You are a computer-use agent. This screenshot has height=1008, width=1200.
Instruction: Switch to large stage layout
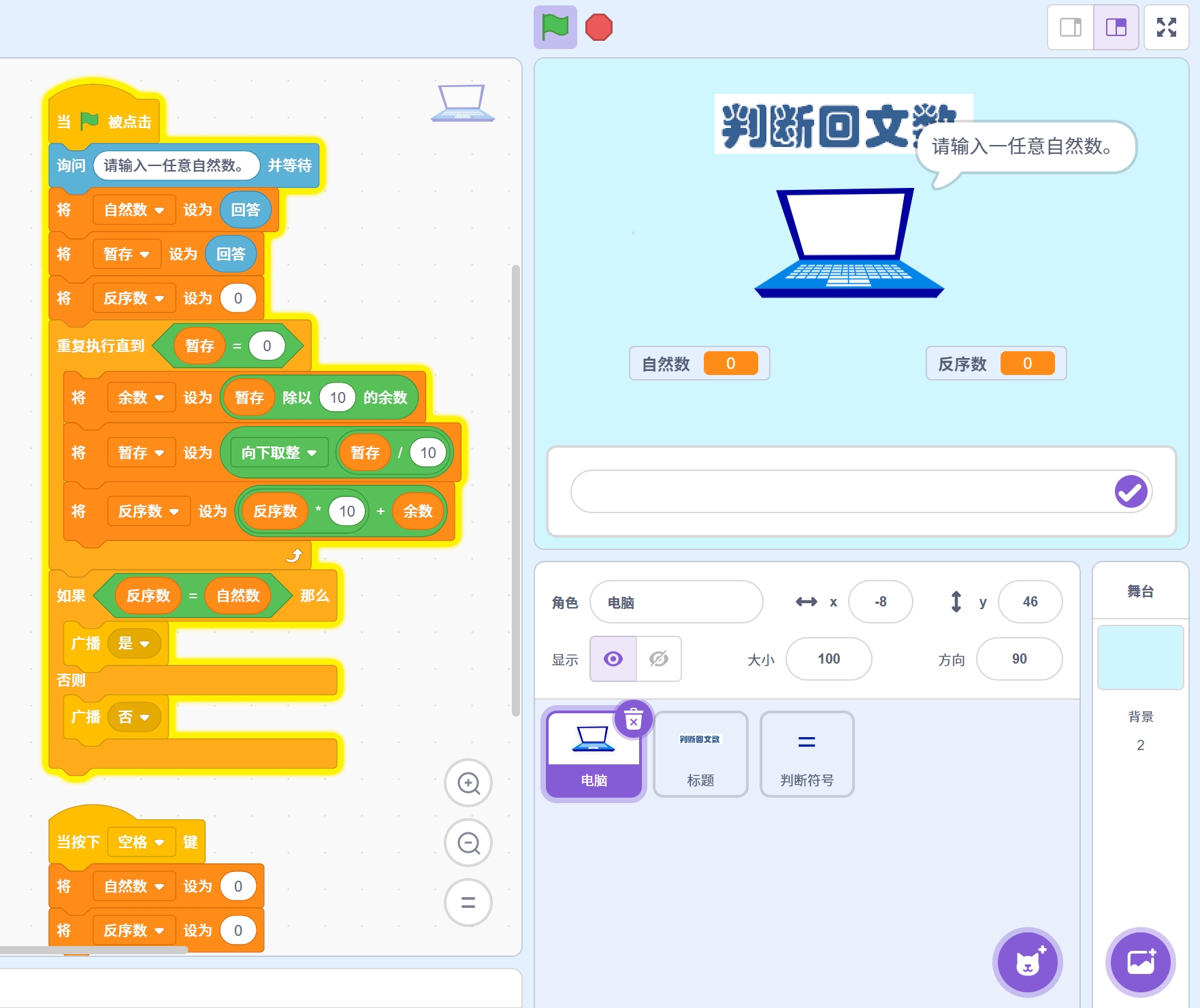(x=1116, y=27)
